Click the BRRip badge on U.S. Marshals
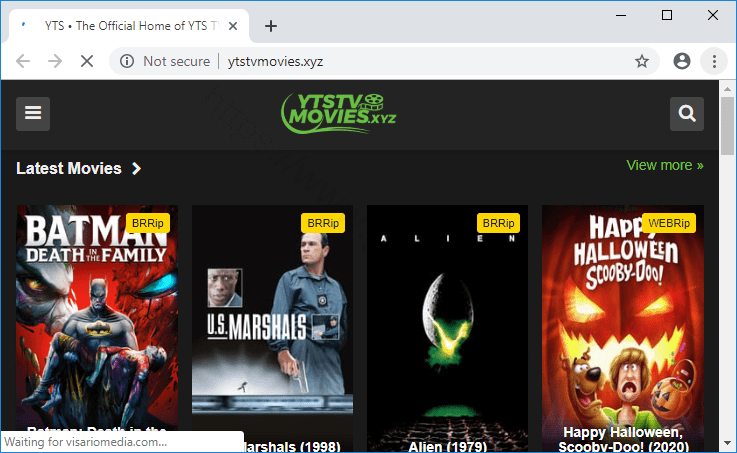Image resolution: width=737 pixels, height=453 pixels. point(323,223)
